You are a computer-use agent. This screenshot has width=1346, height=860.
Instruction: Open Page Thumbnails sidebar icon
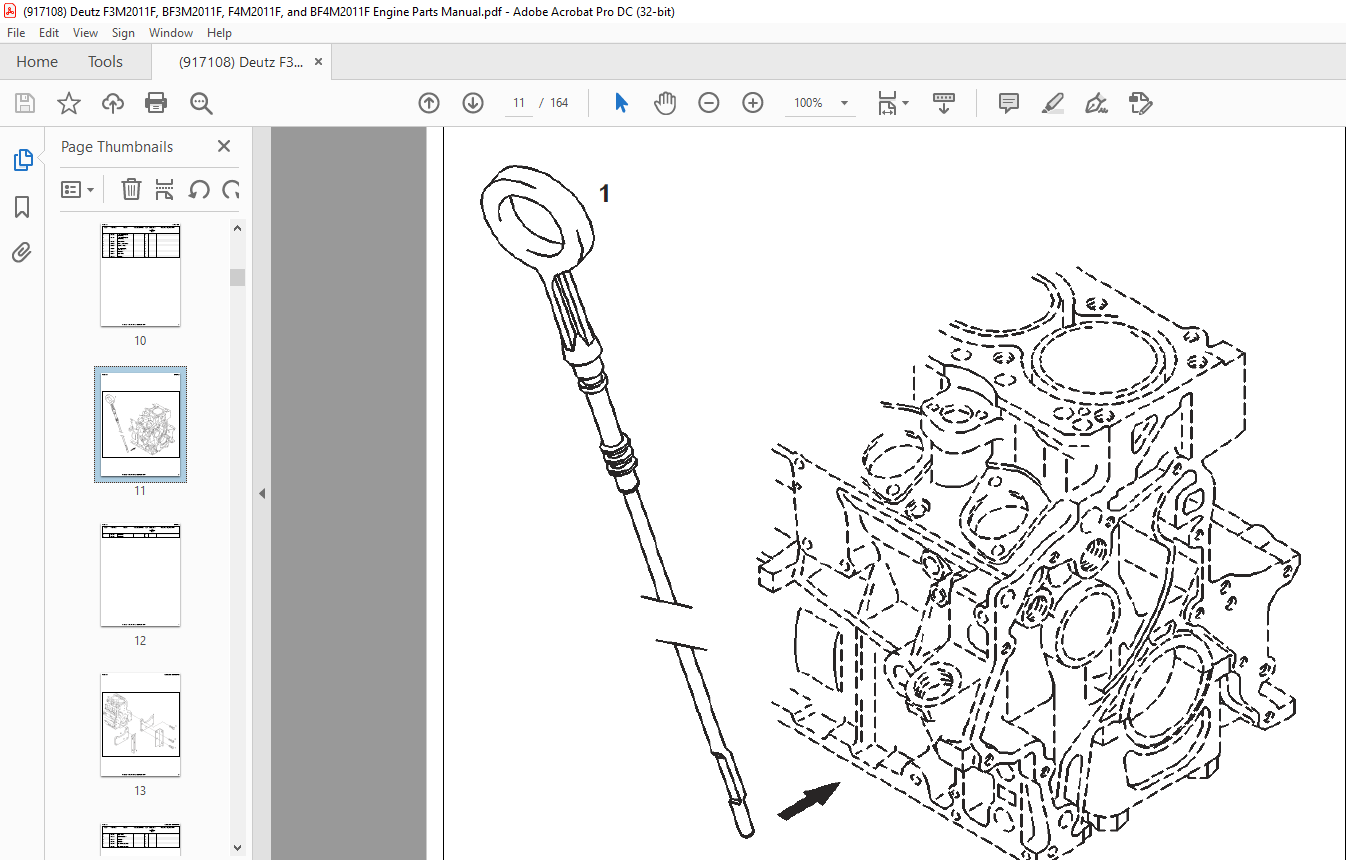point(22,160)
